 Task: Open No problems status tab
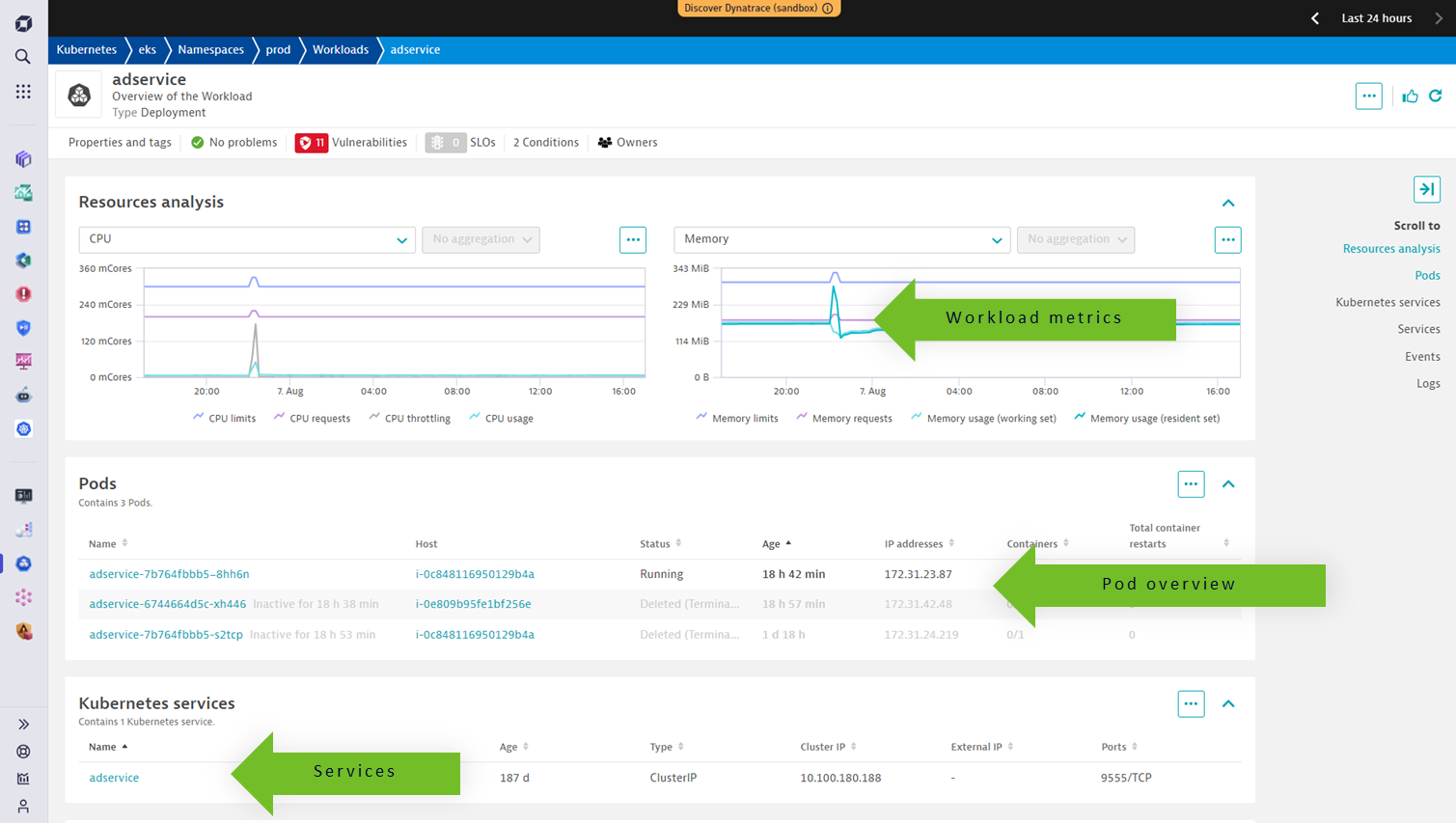234,143
